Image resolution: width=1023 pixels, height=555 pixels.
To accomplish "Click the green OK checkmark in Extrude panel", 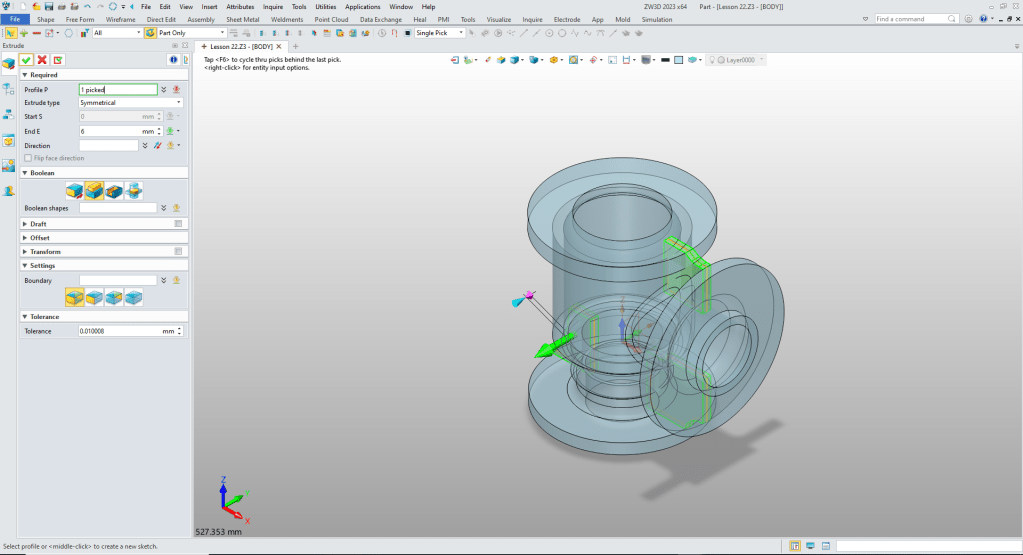I will [27, 60].
